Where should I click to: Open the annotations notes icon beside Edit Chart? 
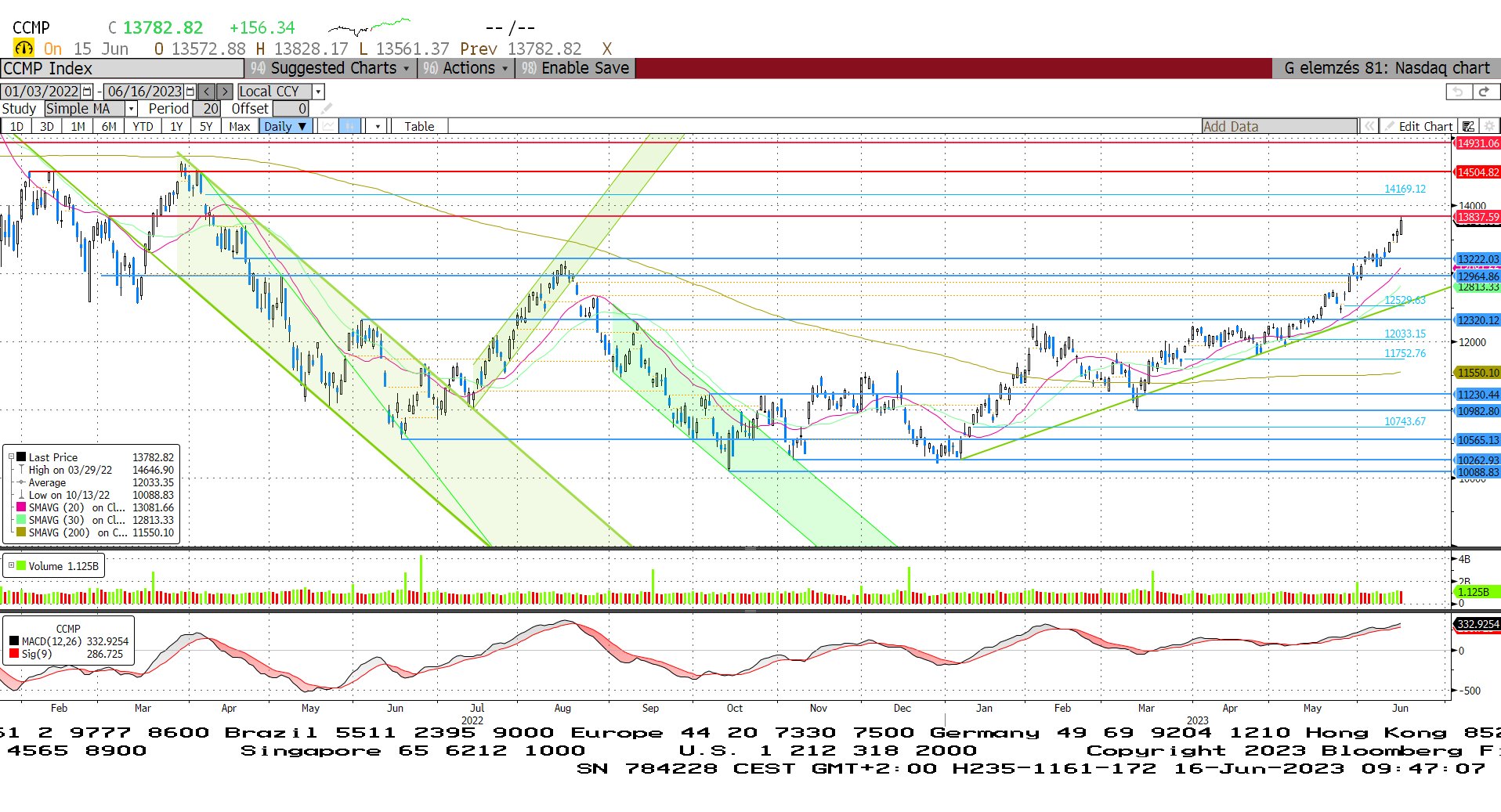pos(1469,126)
